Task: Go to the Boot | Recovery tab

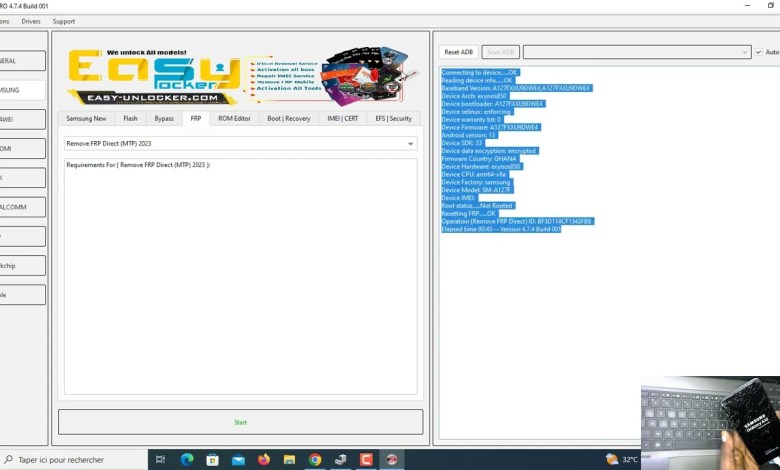Action: (x=289, y=118)
